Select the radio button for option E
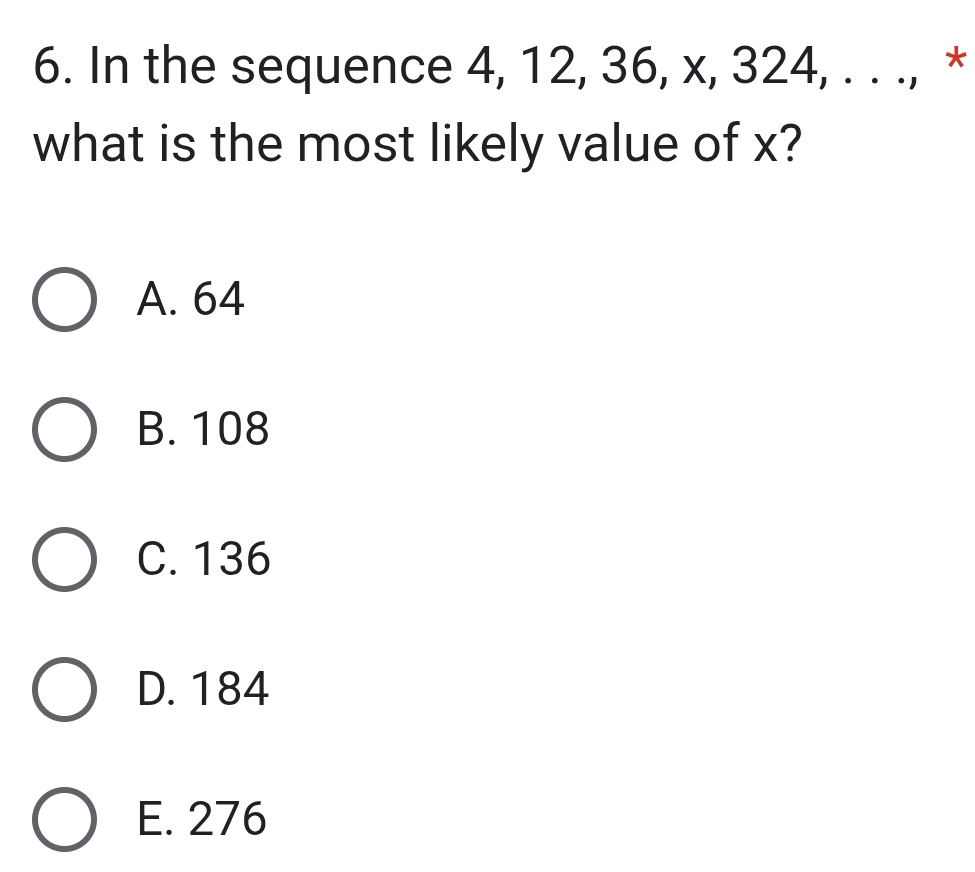This screenshot has height=872, width=975. [67, 819]
